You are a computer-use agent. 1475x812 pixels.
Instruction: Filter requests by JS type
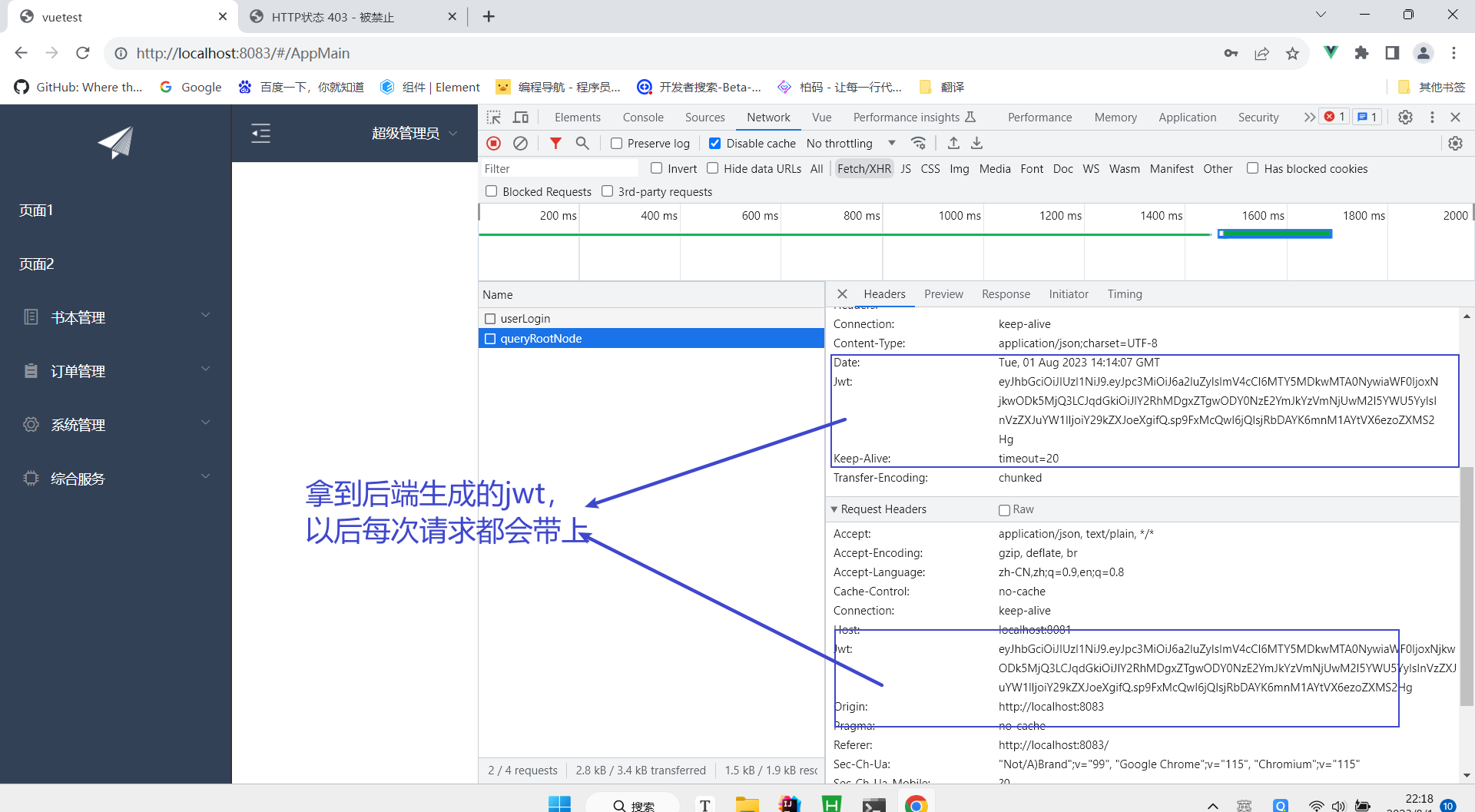click(x=906, y=169)
